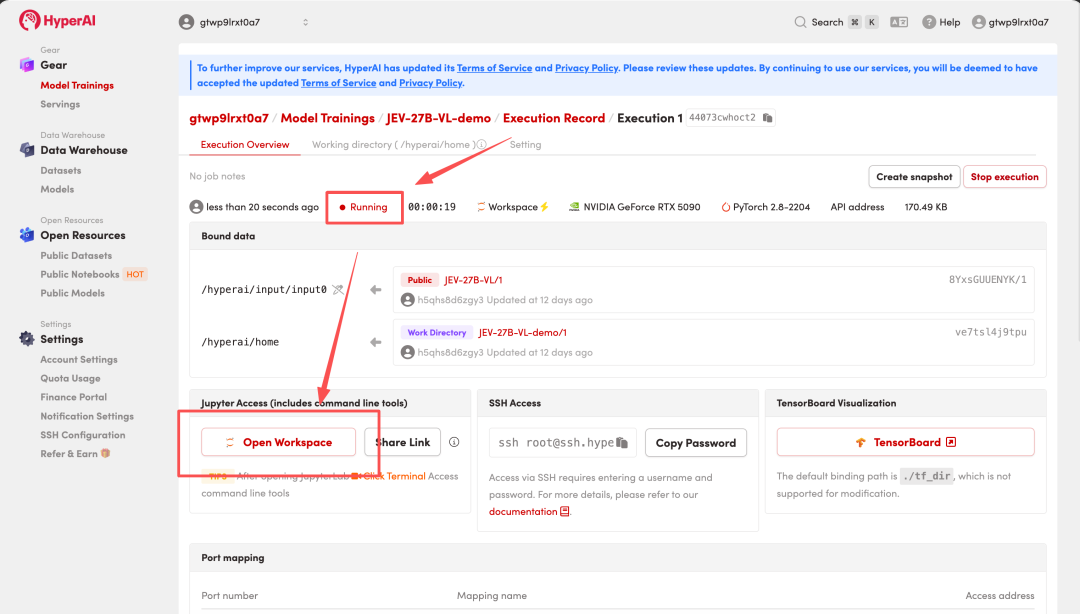Copy the SSH command via clipboard icon
Viewport: 1080px width, 614px height.
(622, 442)
